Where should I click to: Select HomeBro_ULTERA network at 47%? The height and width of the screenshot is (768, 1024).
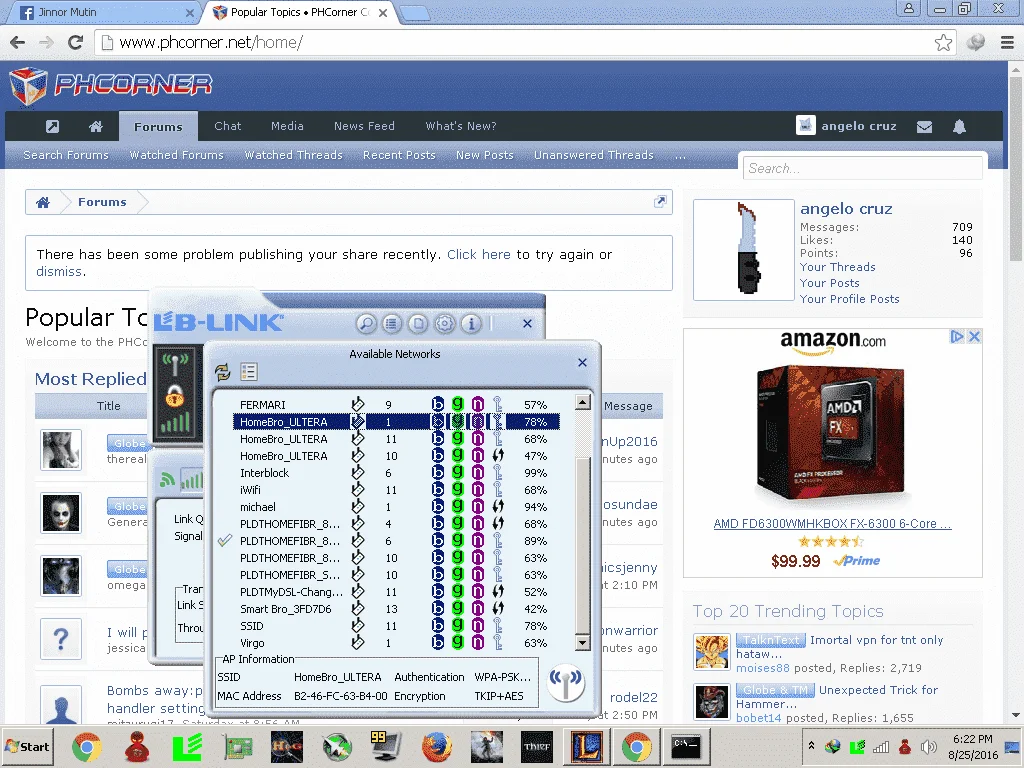(396, 456)
